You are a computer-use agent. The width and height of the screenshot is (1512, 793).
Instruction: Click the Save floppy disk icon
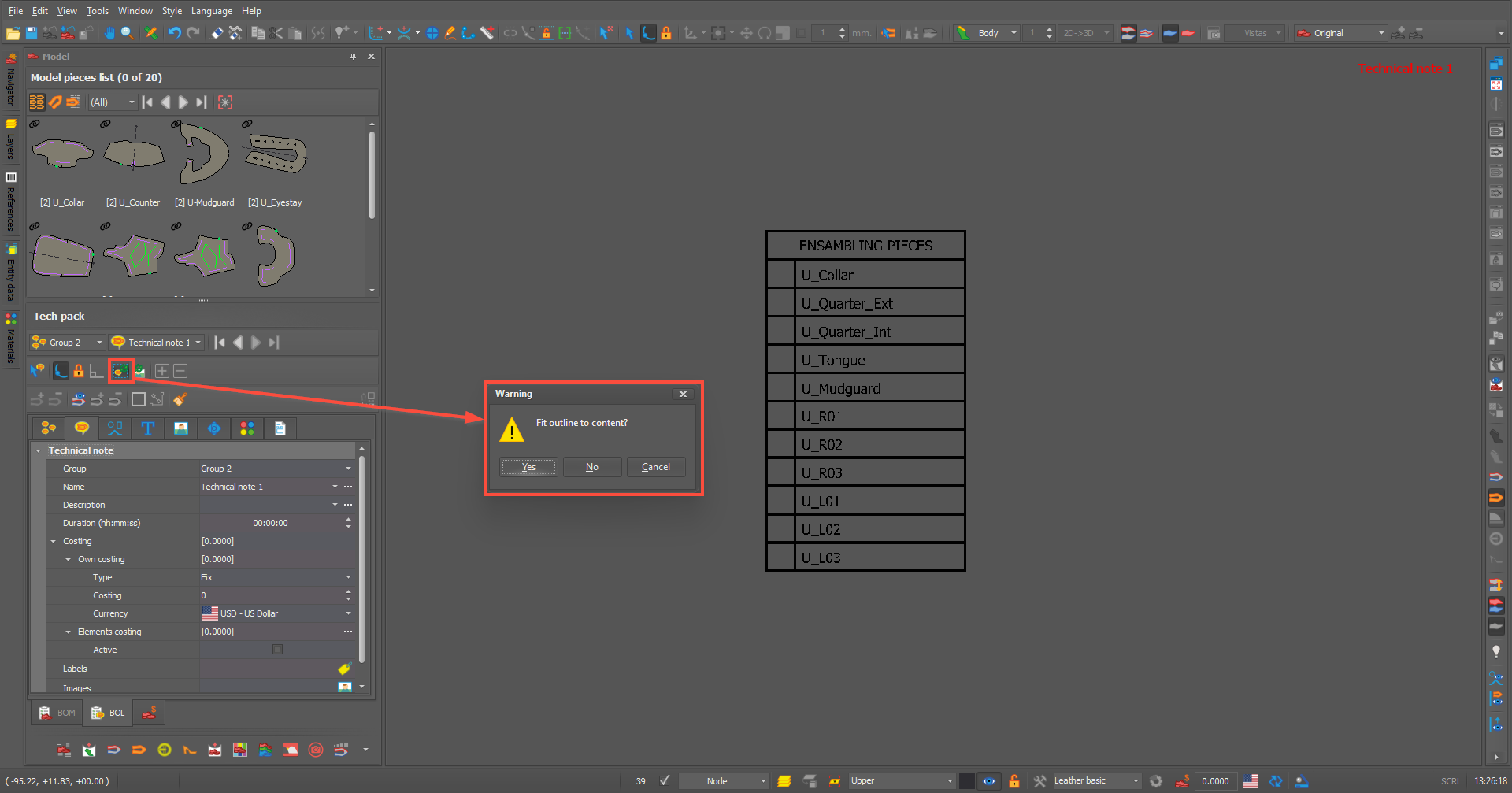(31, 33)
